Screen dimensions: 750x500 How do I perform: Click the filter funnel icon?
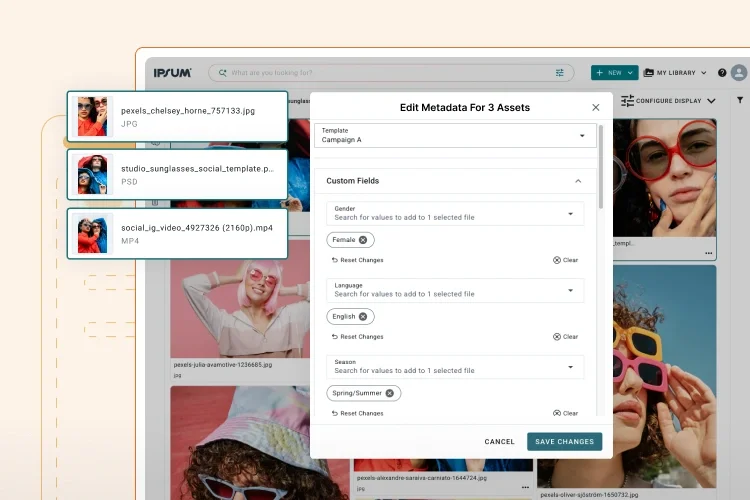tap(740, 100)
